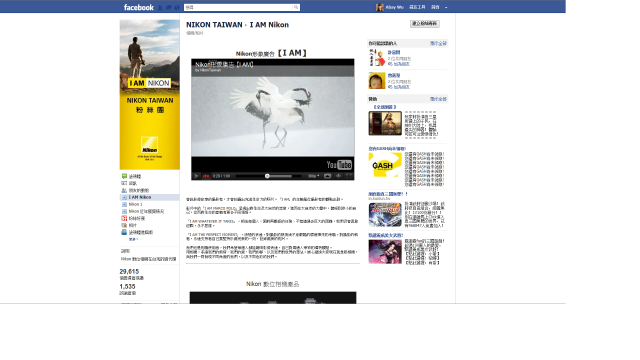Viewport: 640px width, 360px height.
Task: Open the third ad battleship game image
Action: point(385,215)
